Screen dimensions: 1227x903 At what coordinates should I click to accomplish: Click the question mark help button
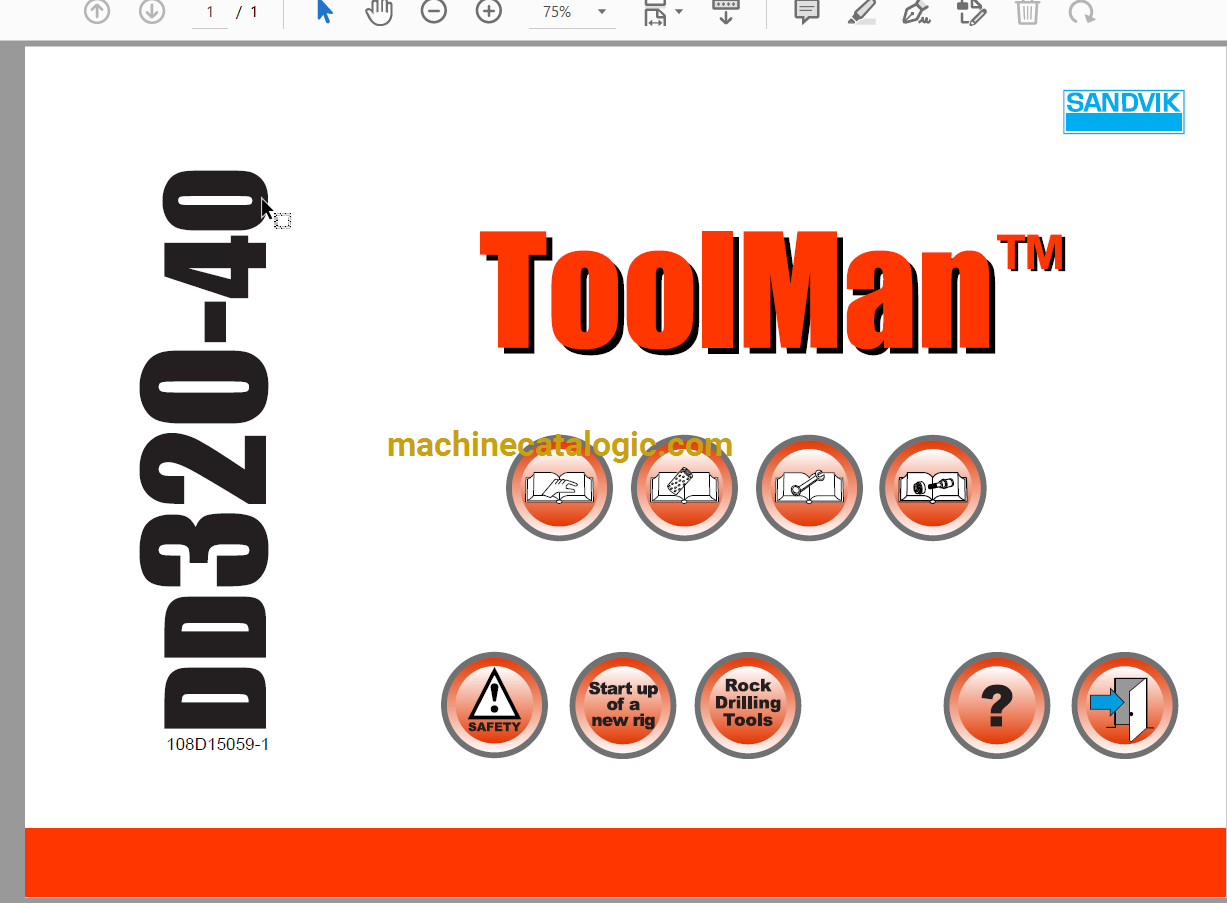tap(996, 705)
